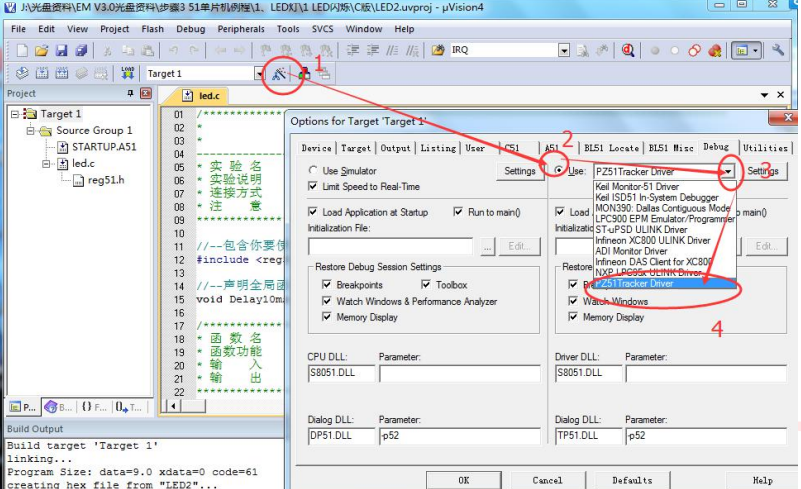This screenshot has width=801, height=489.
Task: Click the Defaults button
Action: coord(632,480)
